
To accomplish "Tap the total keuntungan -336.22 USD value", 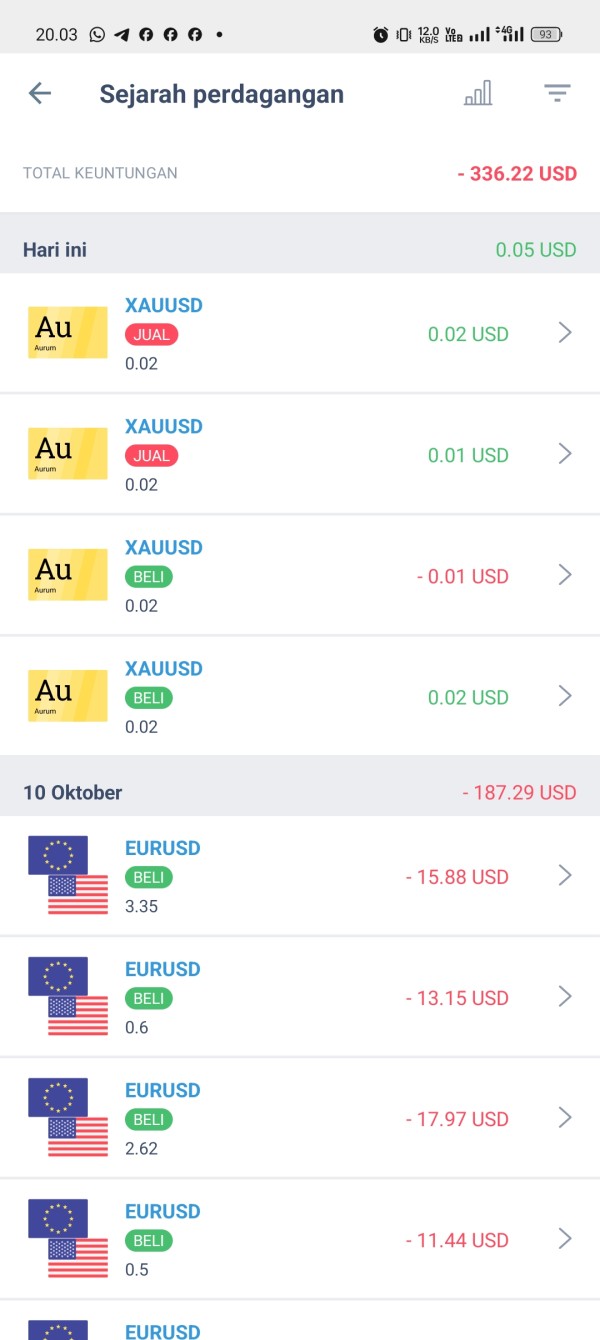I will click(517, 174).
